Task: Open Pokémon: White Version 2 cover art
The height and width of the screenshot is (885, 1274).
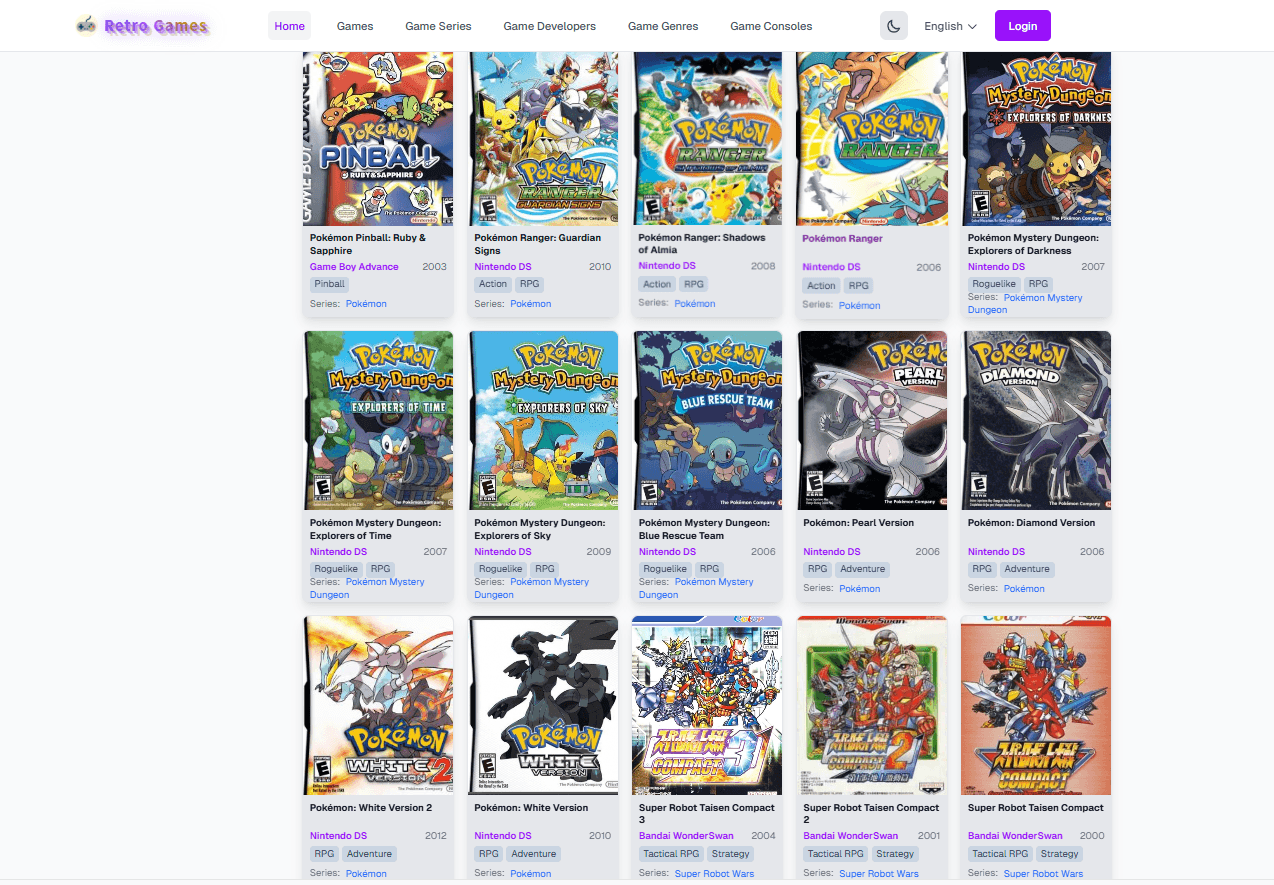Action: click(x=378, y=704)
